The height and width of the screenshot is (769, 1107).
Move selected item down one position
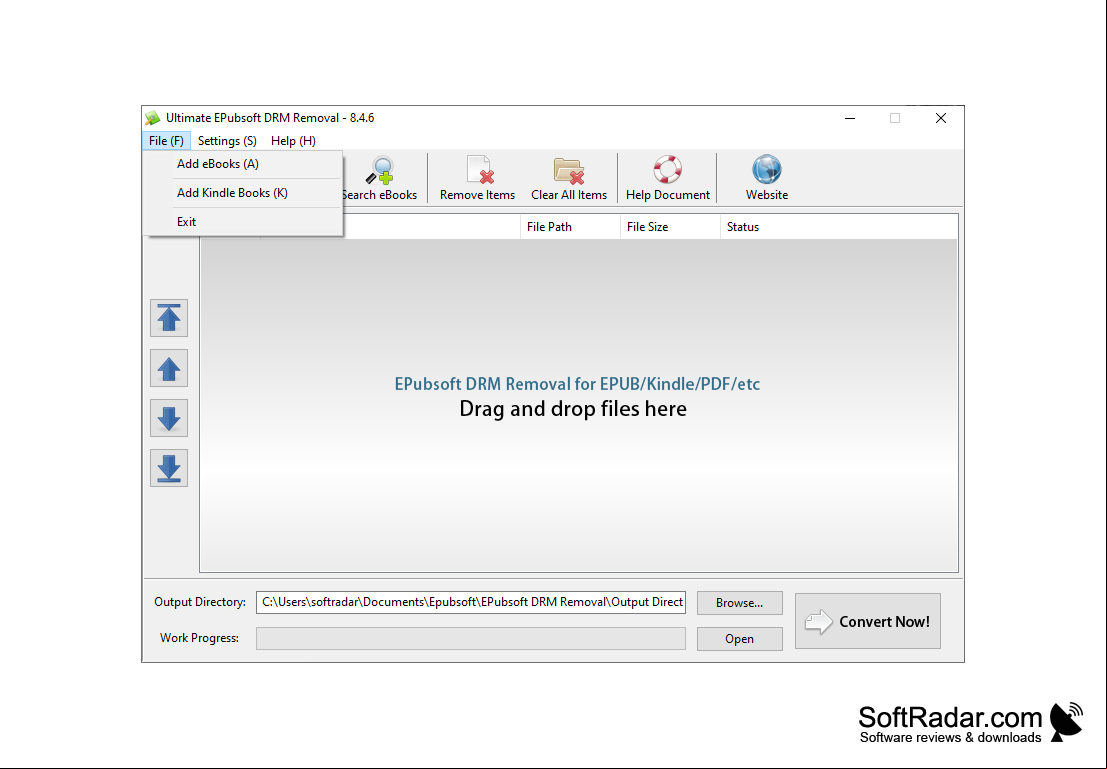coord(169,418)
